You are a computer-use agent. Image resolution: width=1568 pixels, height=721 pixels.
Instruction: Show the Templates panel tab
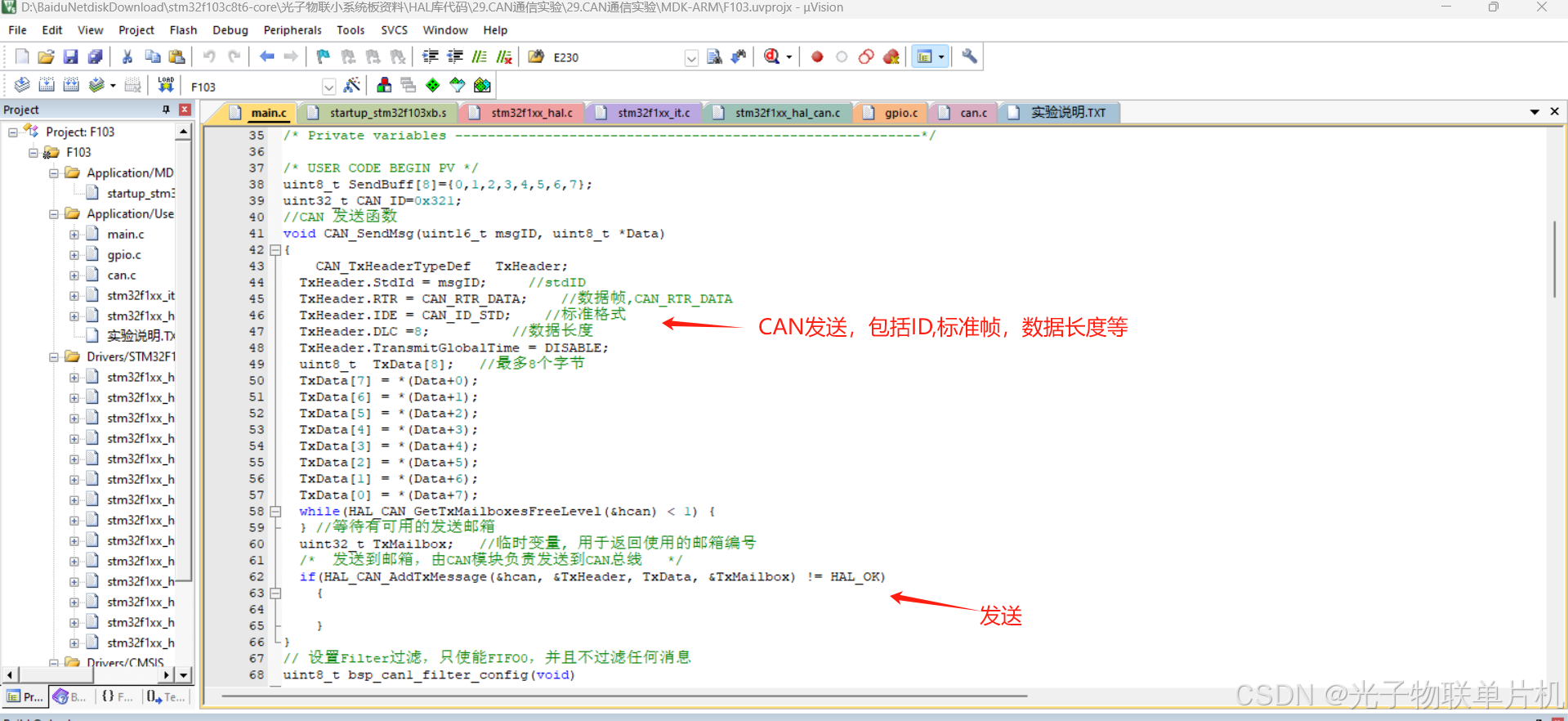[x=166, y=696]
